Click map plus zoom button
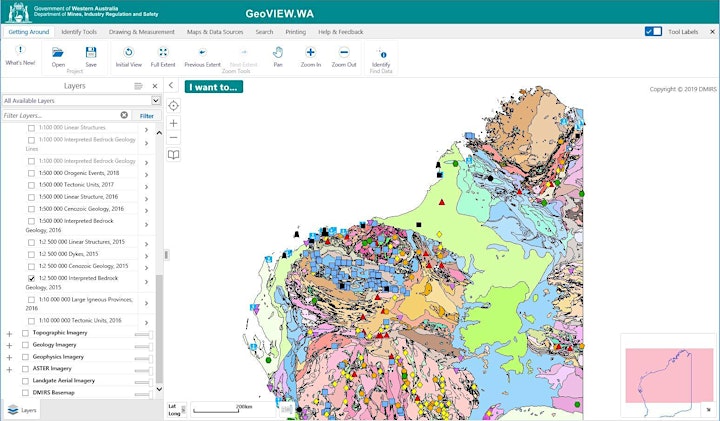720x421 pixels. point(173,123)
